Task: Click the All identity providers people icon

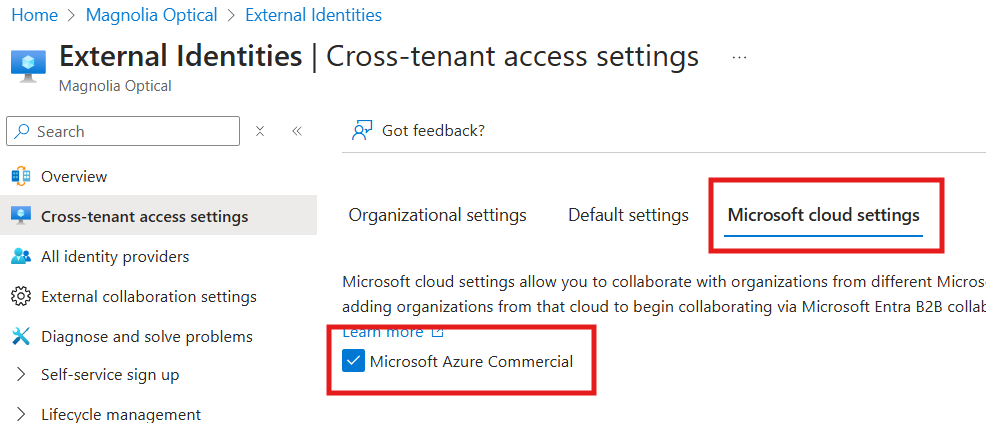Action: point(21,256)
